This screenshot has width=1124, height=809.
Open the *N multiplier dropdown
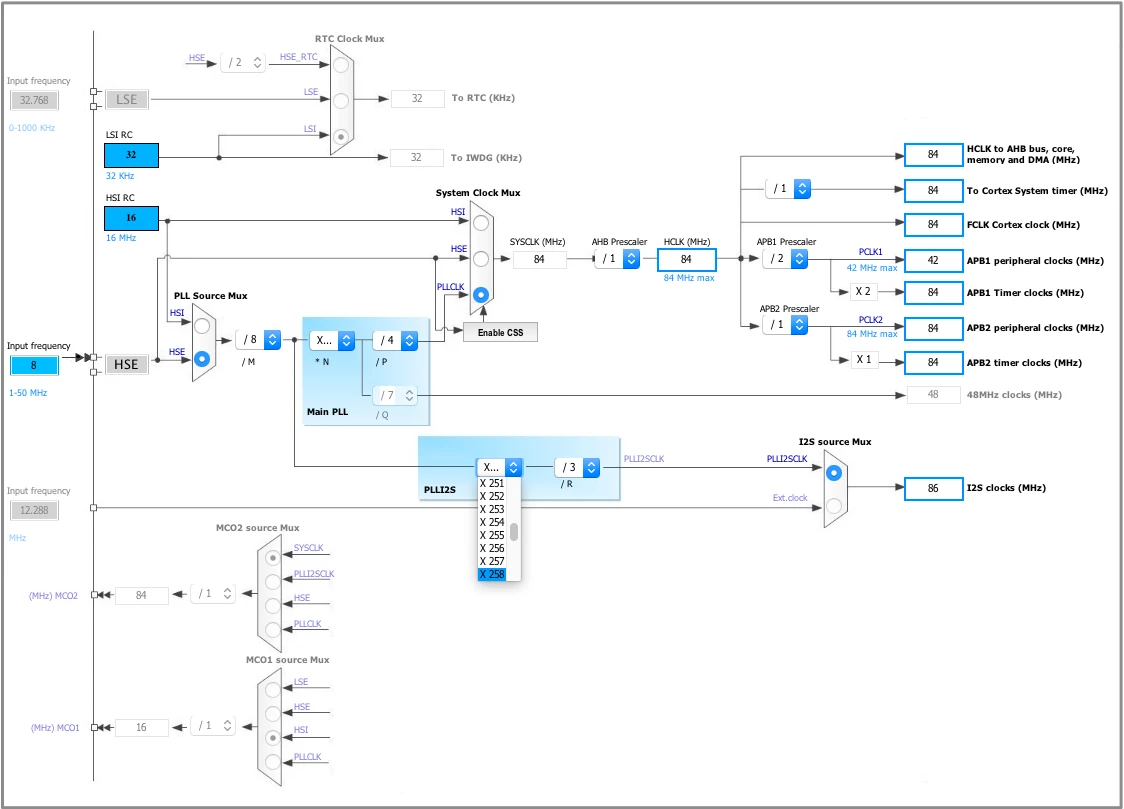click(333, 340)
